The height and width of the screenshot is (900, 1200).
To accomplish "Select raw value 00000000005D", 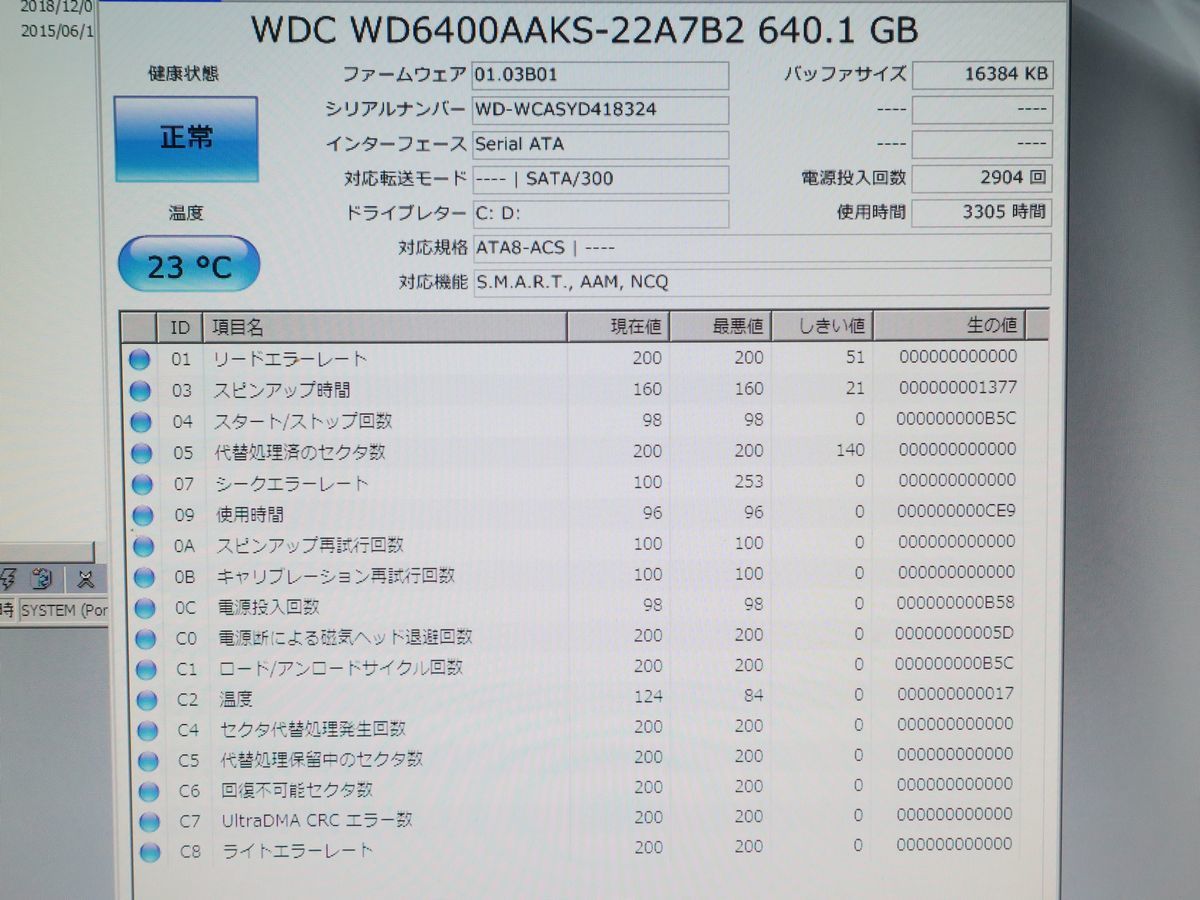I will (955, 633).
